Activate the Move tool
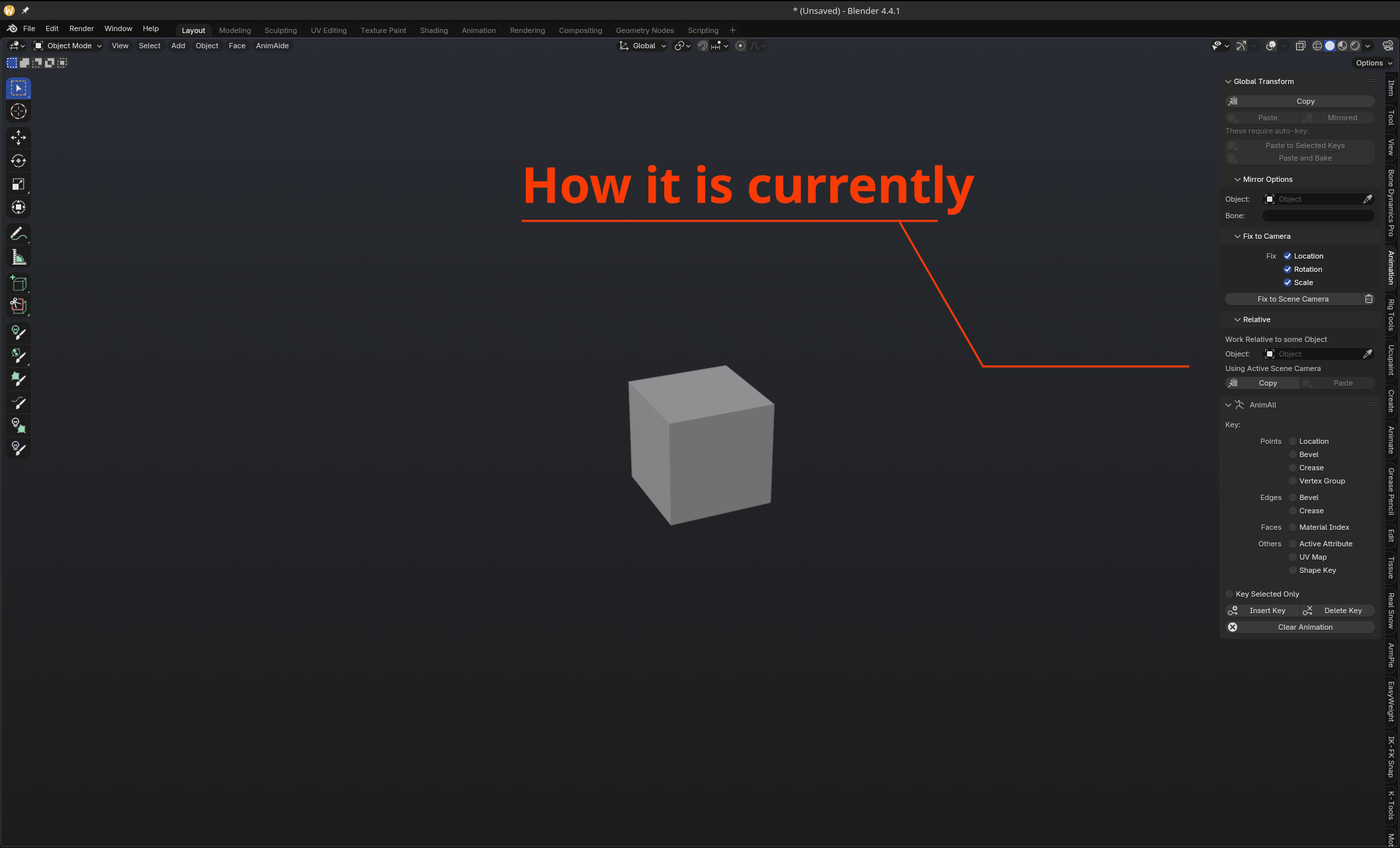1400x848 pixels. coord(19,138)
